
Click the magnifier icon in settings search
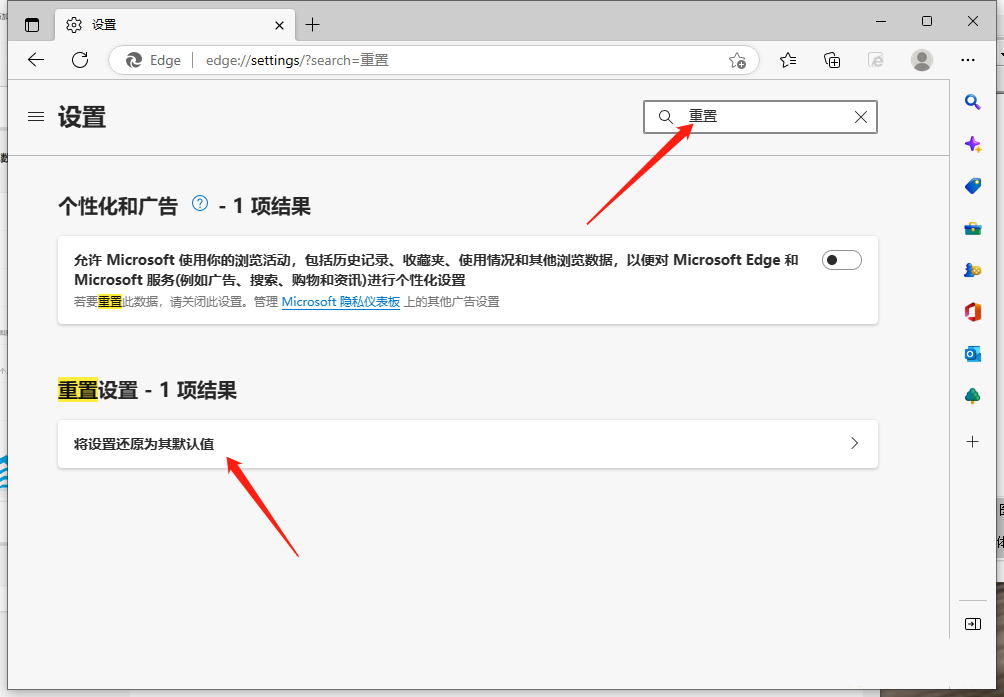pos(665,116)
